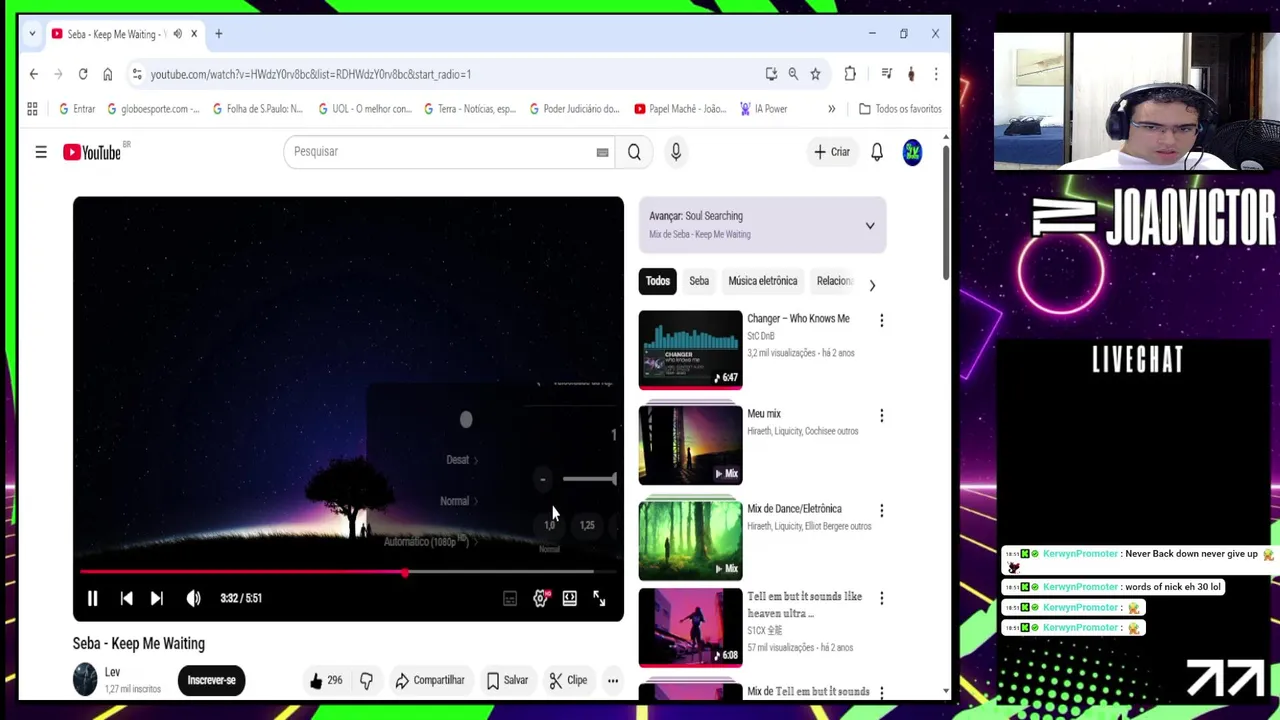Screen dimensions: 1280x720
Task: Open the on-screen keyboard in search box
Action: (x=602, y=152)
